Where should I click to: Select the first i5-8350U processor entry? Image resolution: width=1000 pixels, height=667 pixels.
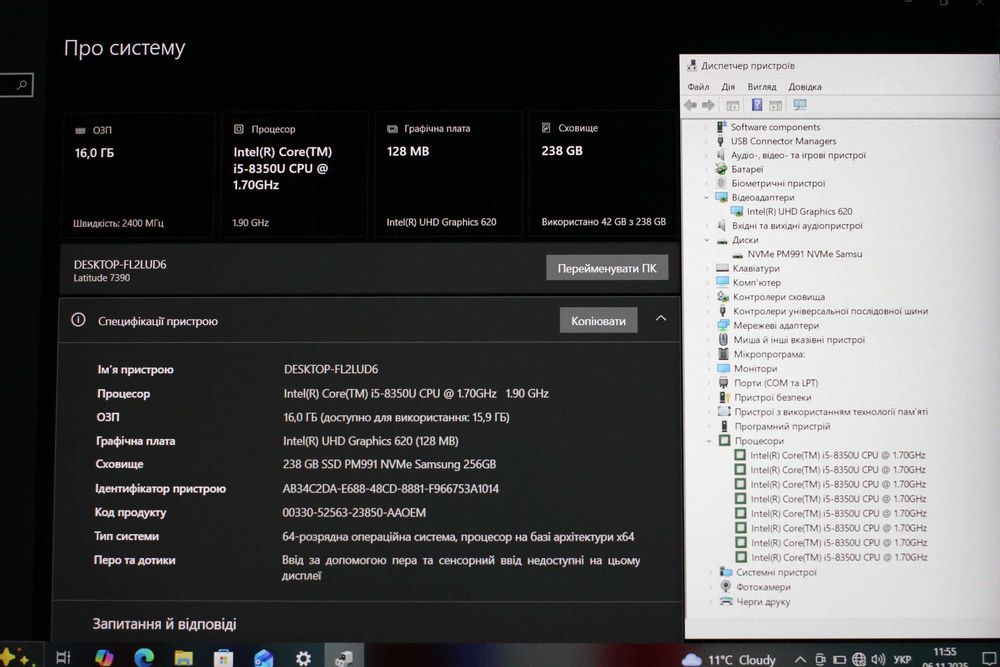point(837,455)
